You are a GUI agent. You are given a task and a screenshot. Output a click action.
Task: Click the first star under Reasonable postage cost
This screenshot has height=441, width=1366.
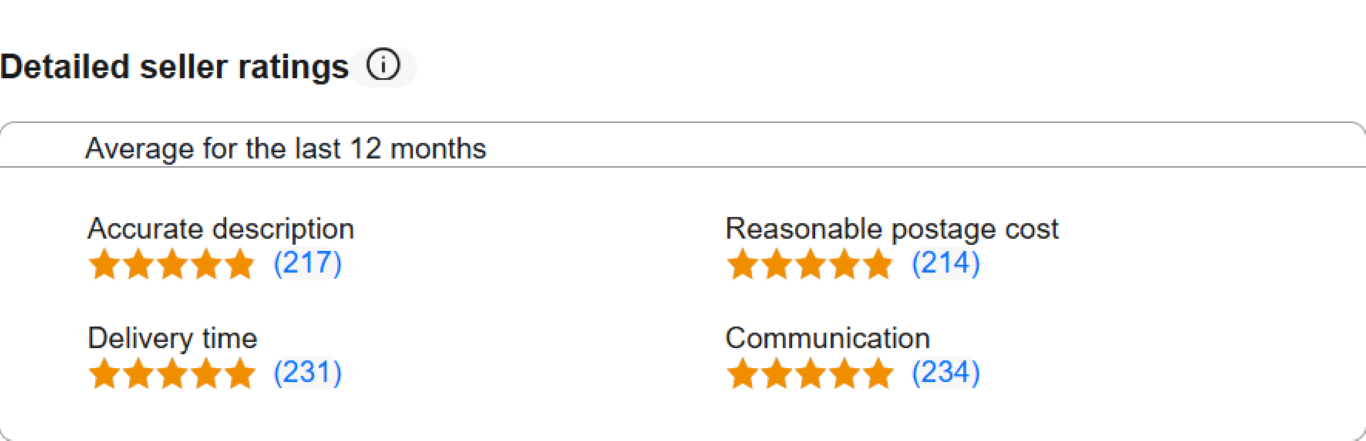[x=742, y=265]
